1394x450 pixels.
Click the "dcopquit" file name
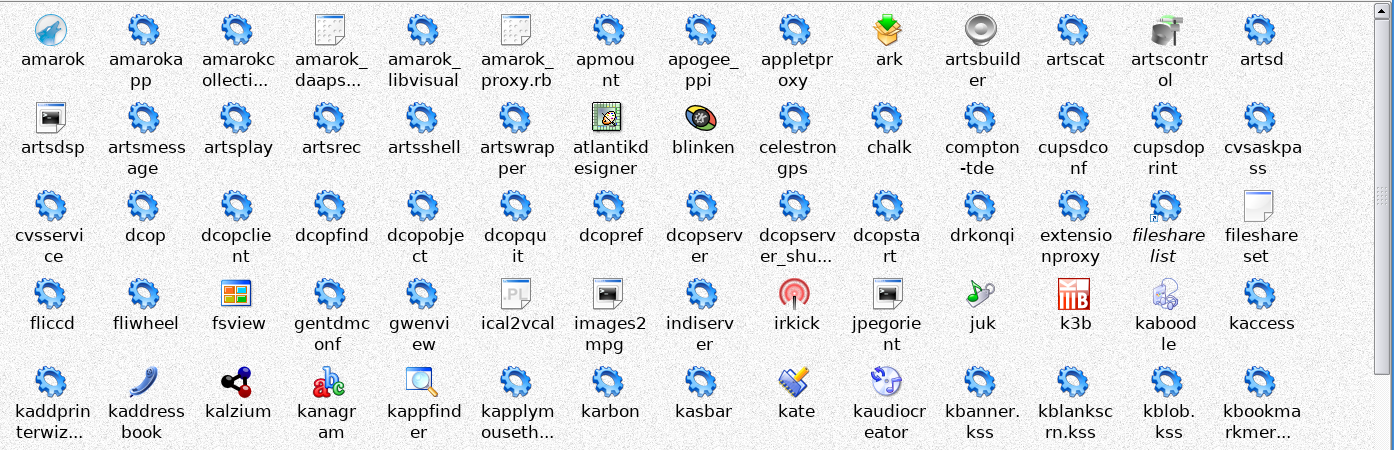point(516,246)
